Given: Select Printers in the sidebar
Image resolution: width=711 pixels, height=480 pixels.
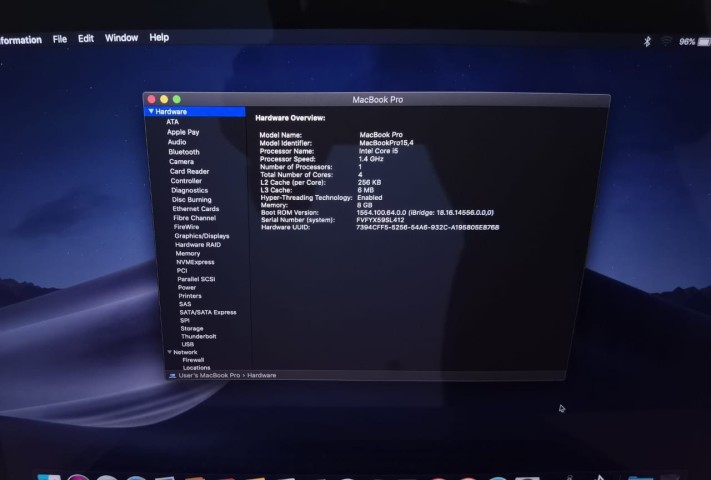Looking at the screenshot, I should 190,296.
